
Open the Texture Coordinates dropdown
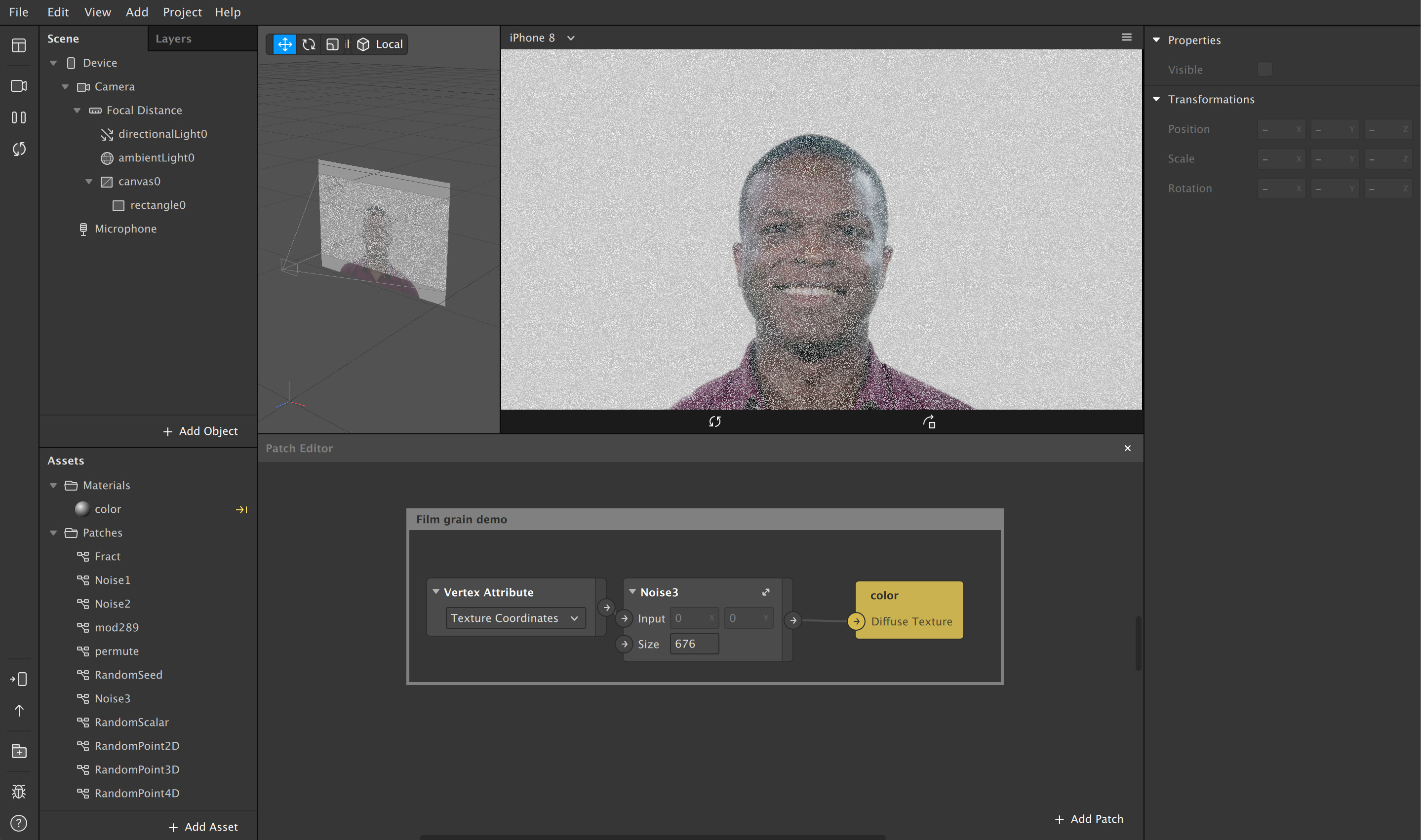(x=515, y=618)
